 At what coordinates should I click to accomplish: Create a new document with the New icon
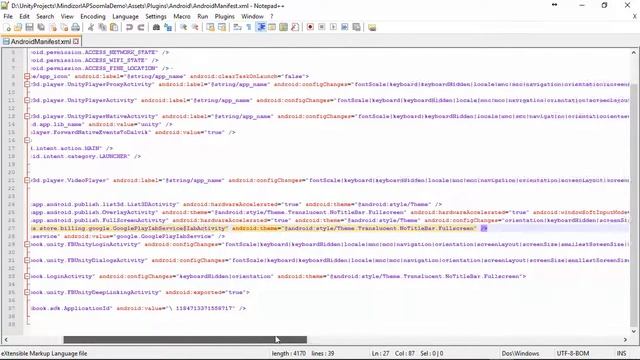tap(7, 27)
